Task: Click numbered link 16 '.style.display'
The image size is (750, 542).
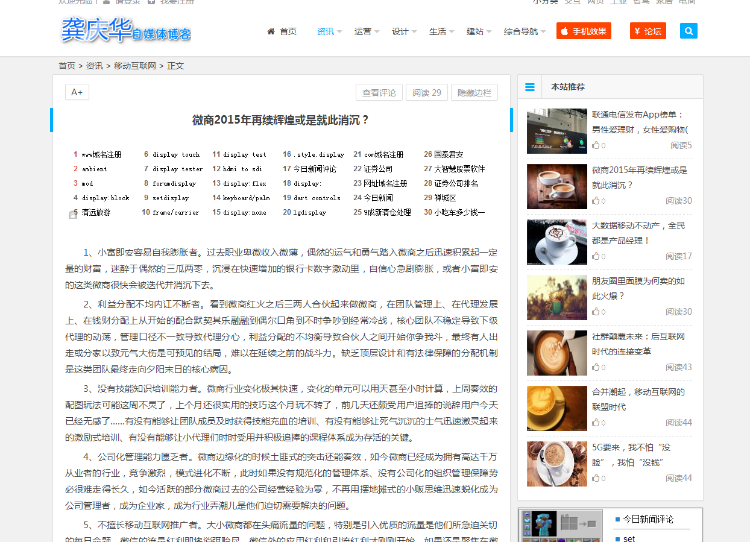Action: 319,155
